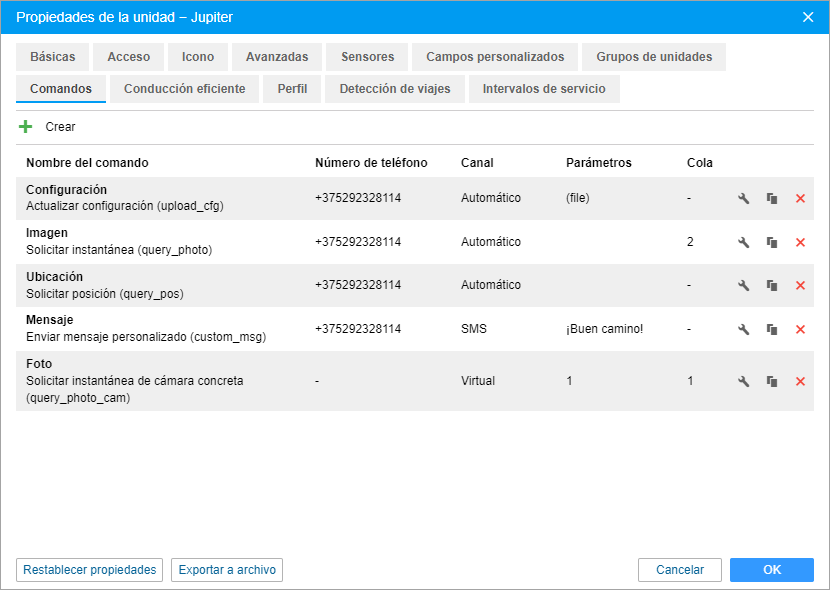Click the green plus icon next to Crear
The image size is (830, 590).
click(26, 127)
